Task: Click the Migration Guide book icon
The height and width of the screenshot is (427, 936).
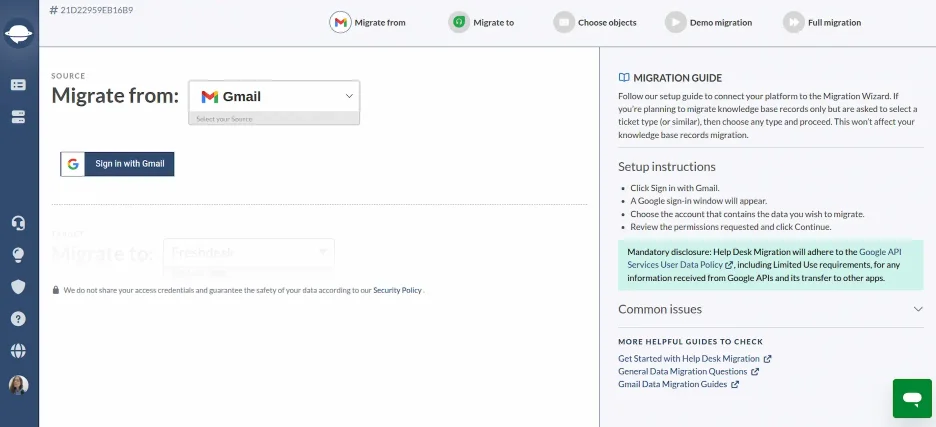Action: pos(624,78)
